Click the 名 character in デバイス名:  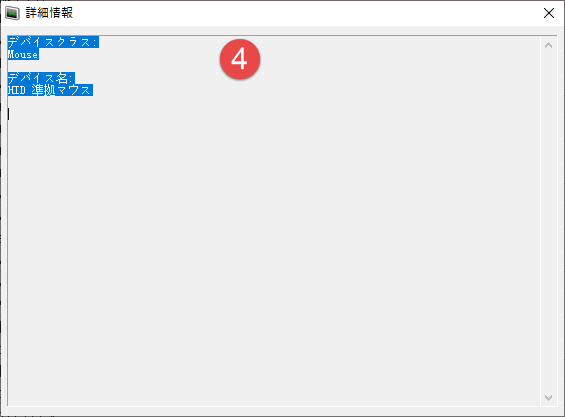click(62, 78)
